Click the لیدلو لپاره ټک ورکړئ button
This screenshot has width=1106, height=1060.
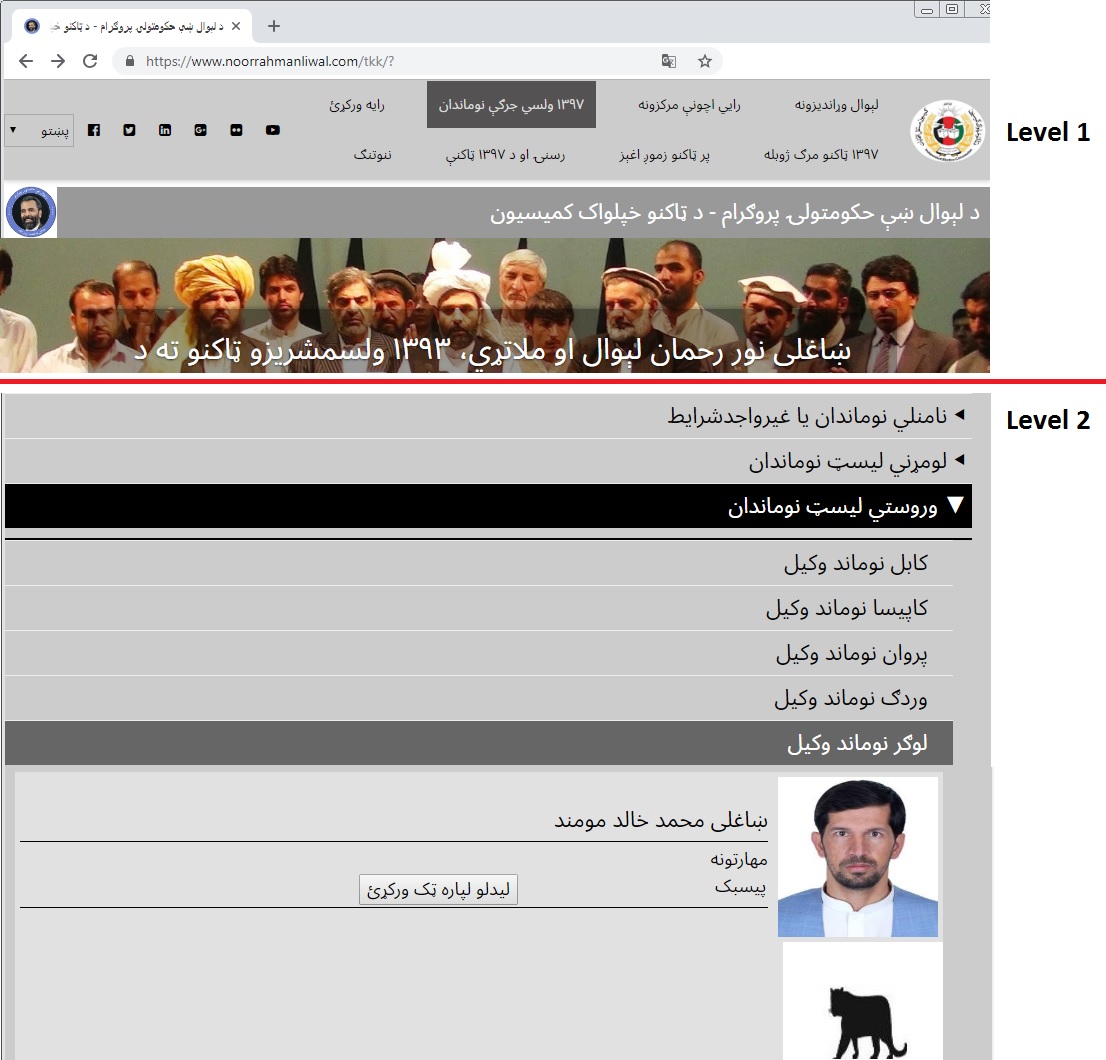438,889
